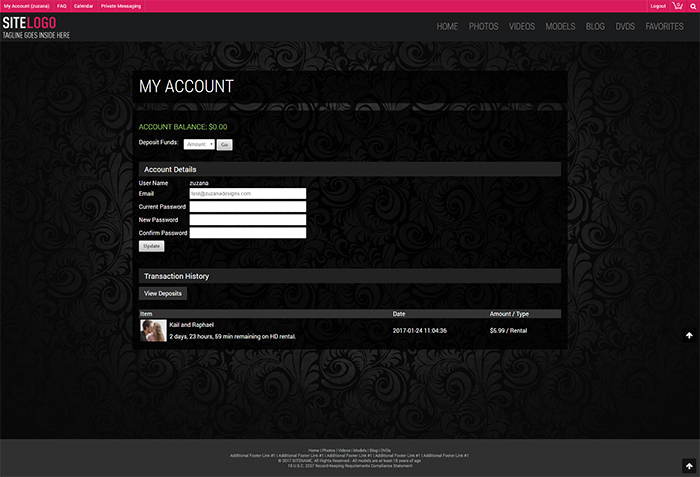700x477 pixels.
Task: Click the ACCOUNT BALANCE: $0.00 text
Action: click(183, 127)
